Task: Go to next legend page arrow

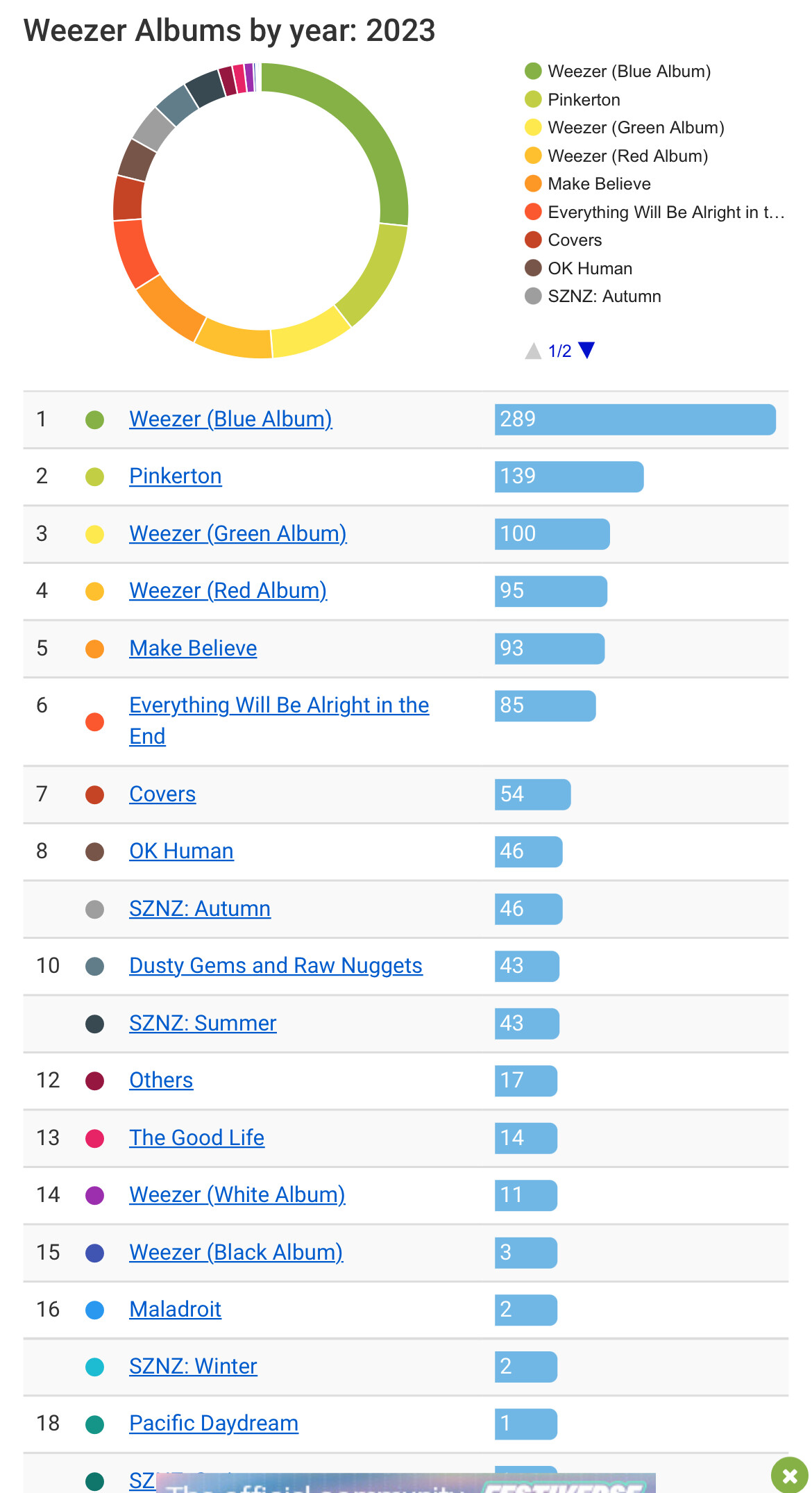Action: [x=586, y=350]
